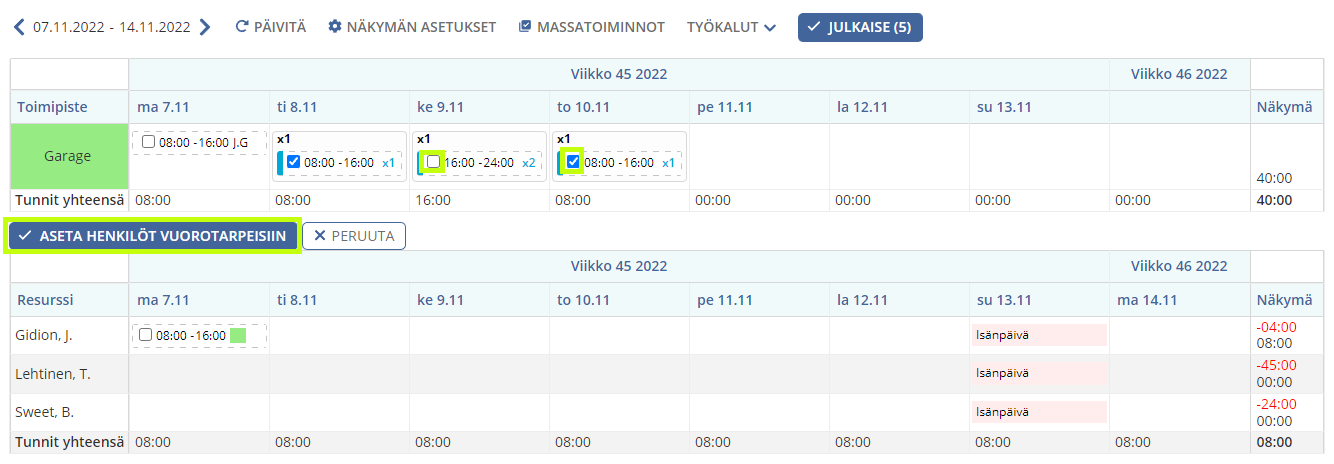This screenshot has height=464, width=1334.
Task: Check the Wednesday 16:00-24:00 shift checkbox
Action: 433,162
